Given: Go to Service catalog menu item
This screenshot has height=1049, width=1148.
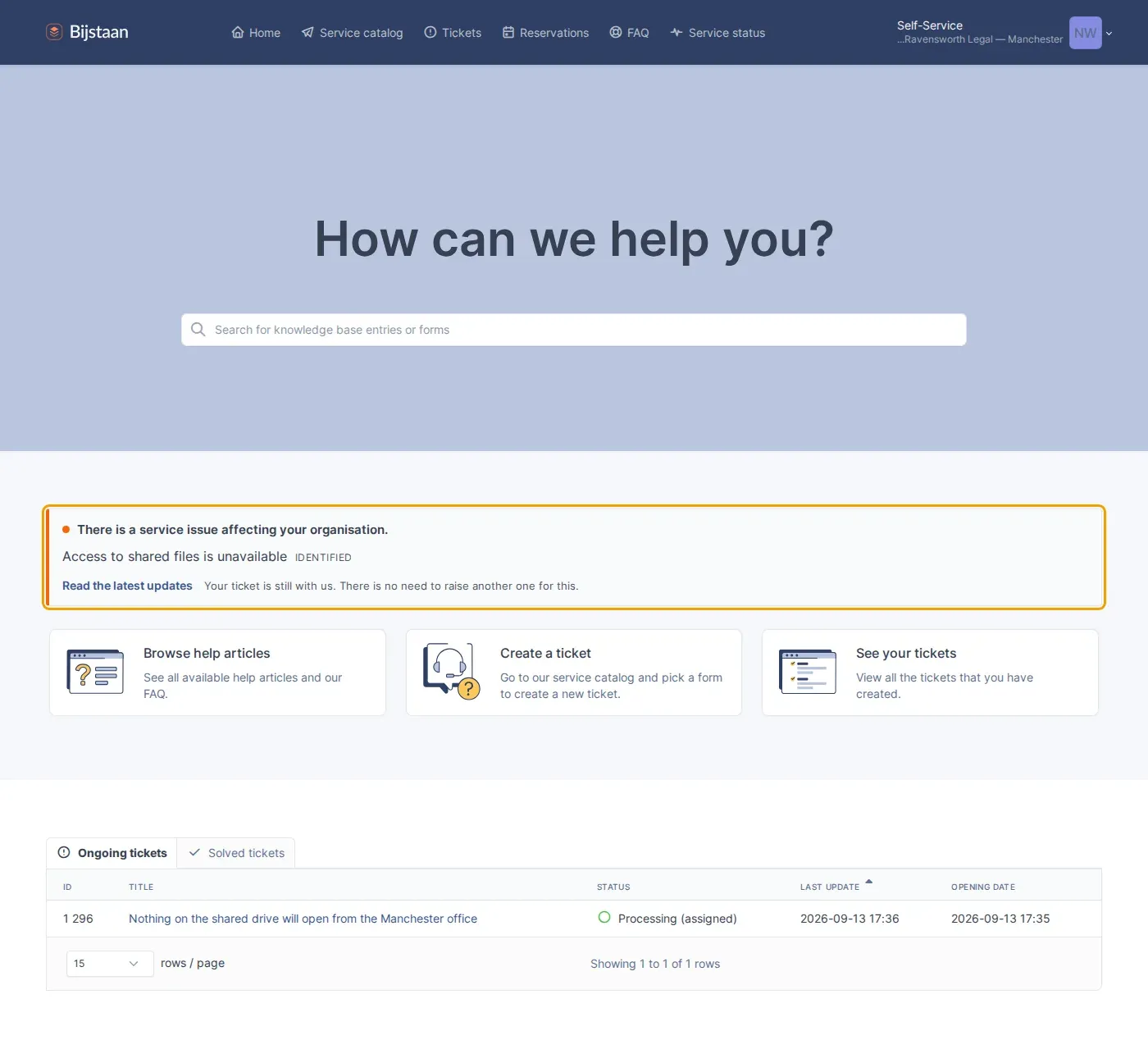Looking at the screenshot, I should (x=353, y=33).
